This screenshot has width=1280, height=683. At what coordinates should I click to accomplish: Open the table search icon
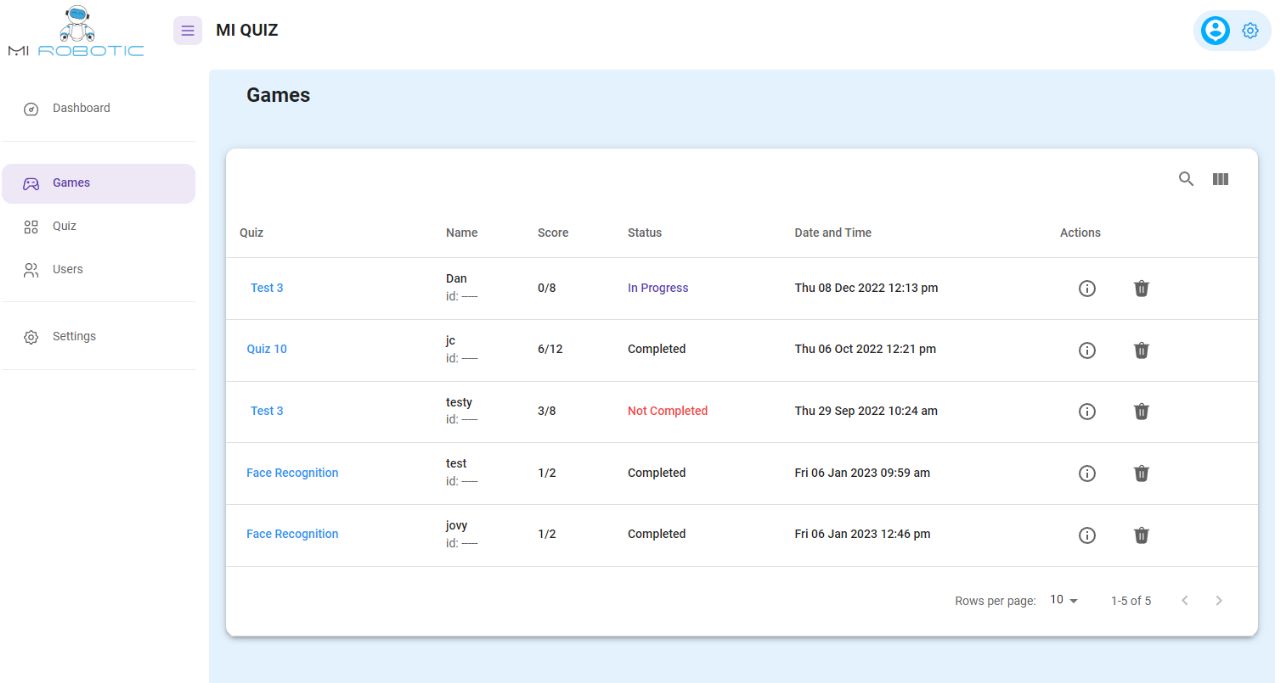point(1186,179)
